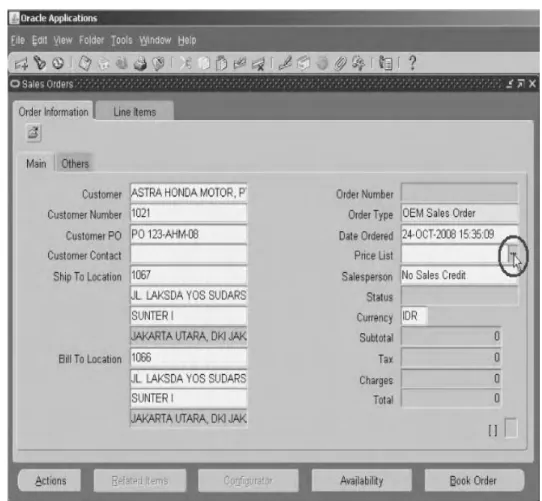
Task: Click the folder icon under the Order Information tab
Action: click(x=34, y=132)
